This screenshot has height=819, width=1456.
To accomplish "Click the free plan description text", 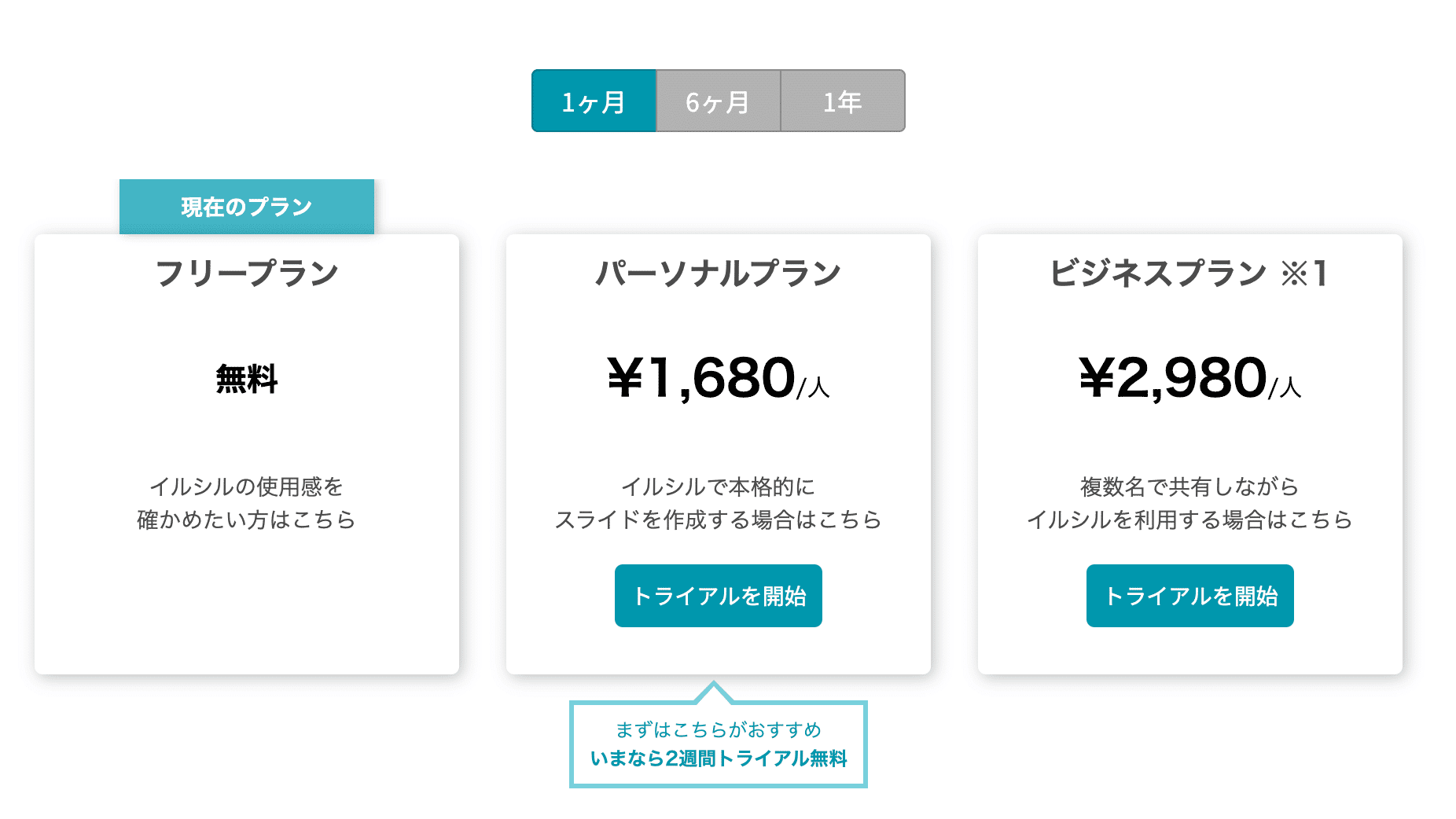I will coord(247,503).
